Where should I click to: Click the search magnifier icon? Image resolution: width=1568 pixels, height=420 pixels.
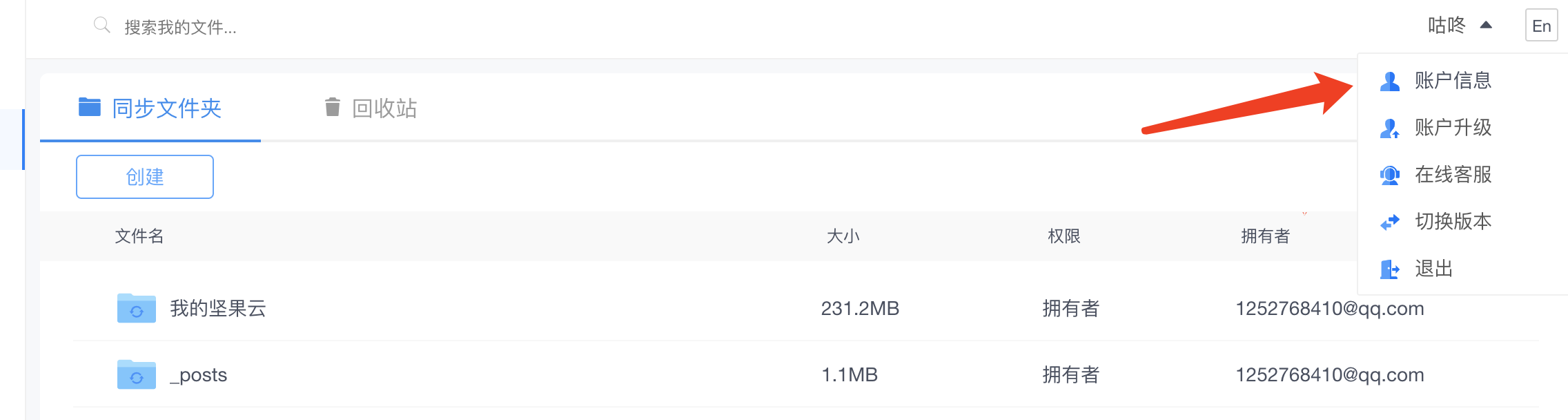click(x=101, y=26)
